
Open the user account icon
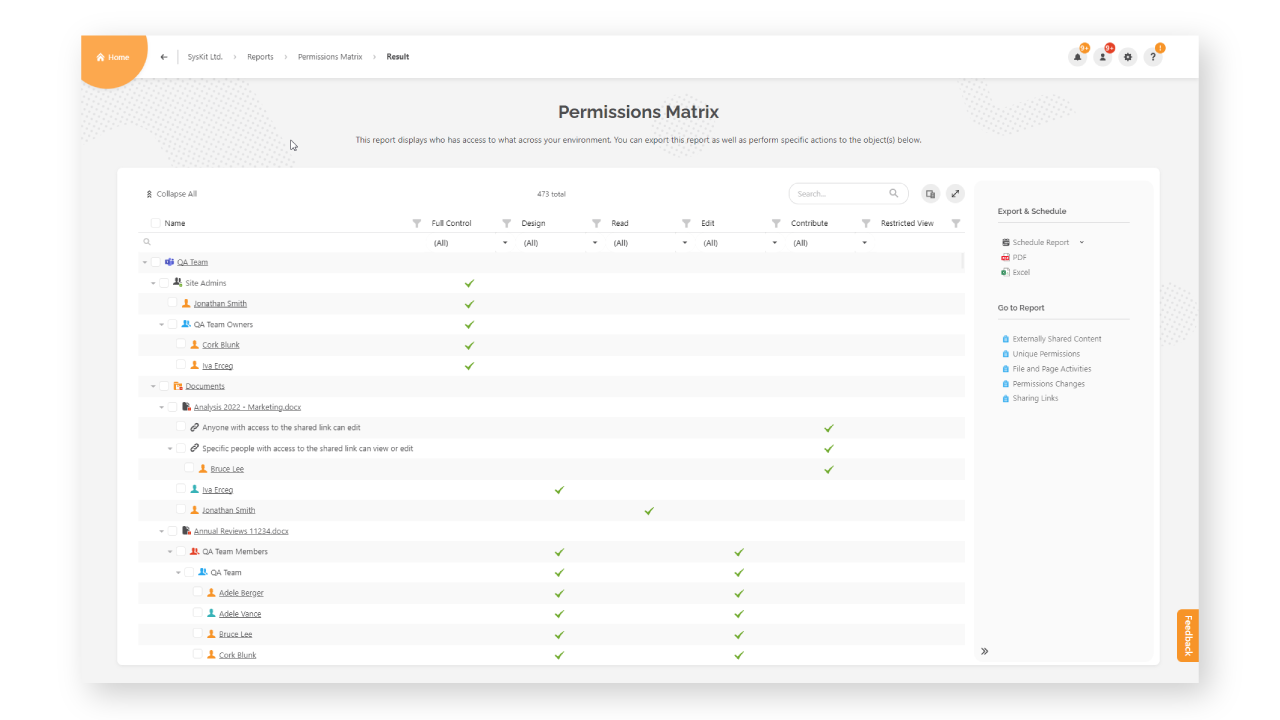click(1102, 57)
